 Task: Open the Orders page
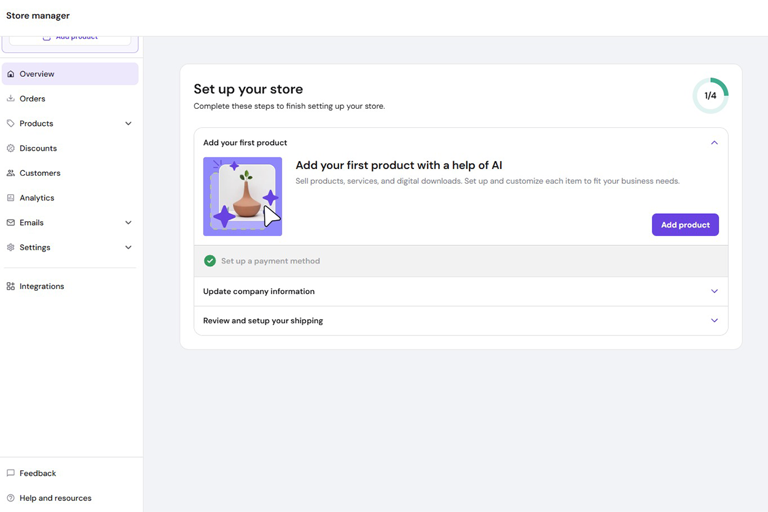(x=70, y=98)
